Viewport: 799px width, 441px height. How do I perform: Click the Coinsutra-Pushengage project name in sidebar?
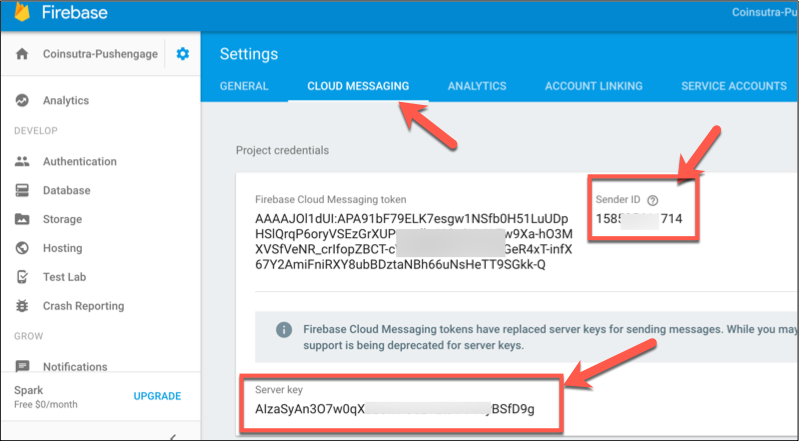(x=100, y=54)
